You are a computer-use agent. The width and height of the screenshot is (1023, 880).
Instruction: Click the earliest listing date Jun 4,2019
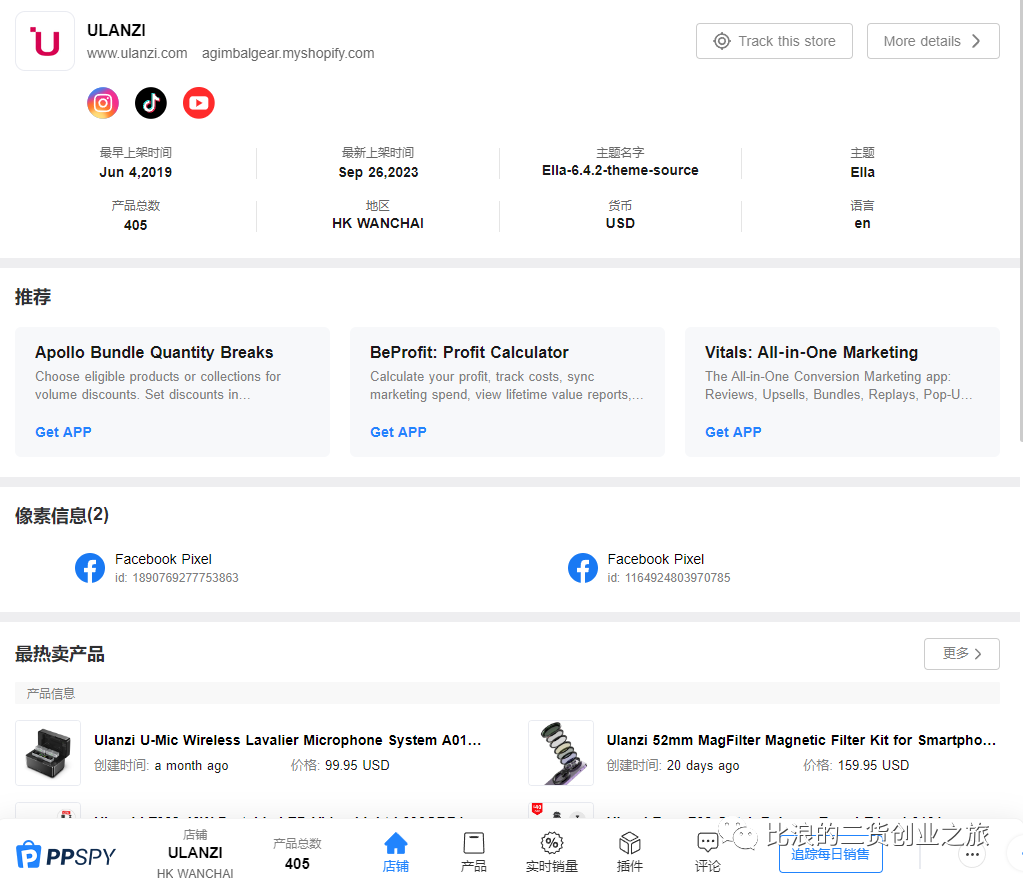pos(136,172)
